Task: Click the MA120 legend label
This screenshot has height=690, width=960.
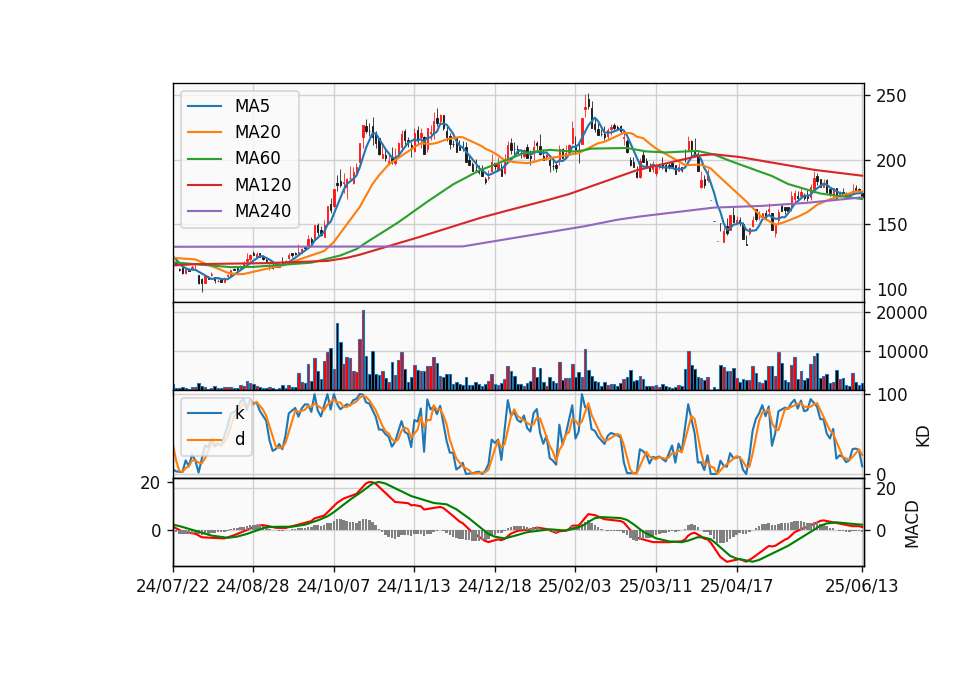Action: pyautogui.click(x=263, y=185)
